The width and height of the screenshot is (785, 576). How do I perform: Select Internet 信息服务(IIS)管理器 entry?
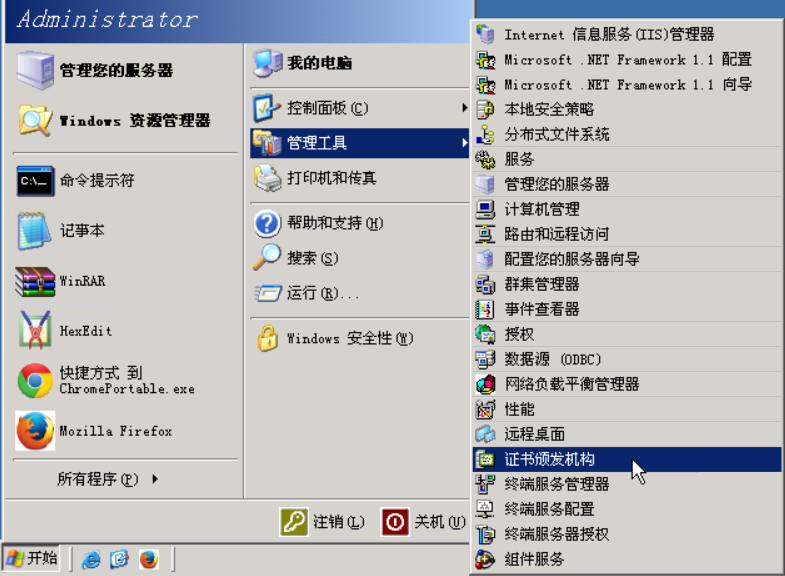627,35
